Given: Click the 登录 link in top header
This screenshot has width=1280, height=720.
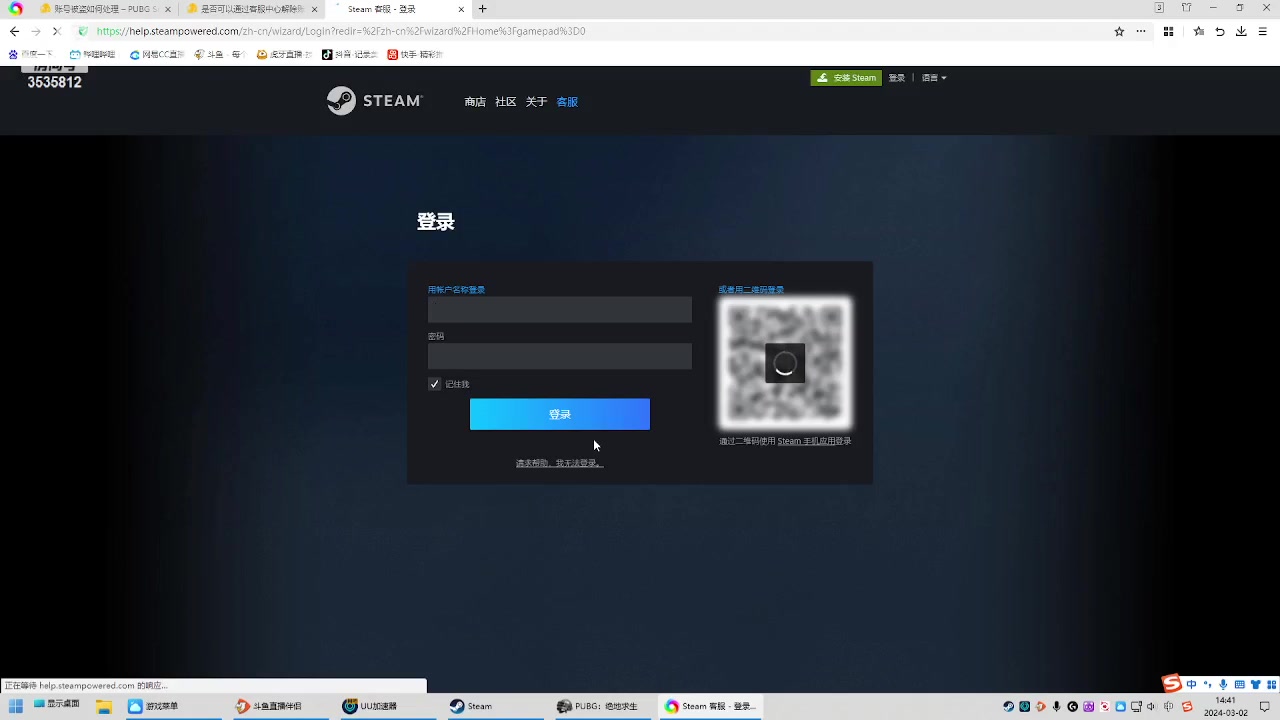Looking at the screenshot, I should (x=897, y=78).
